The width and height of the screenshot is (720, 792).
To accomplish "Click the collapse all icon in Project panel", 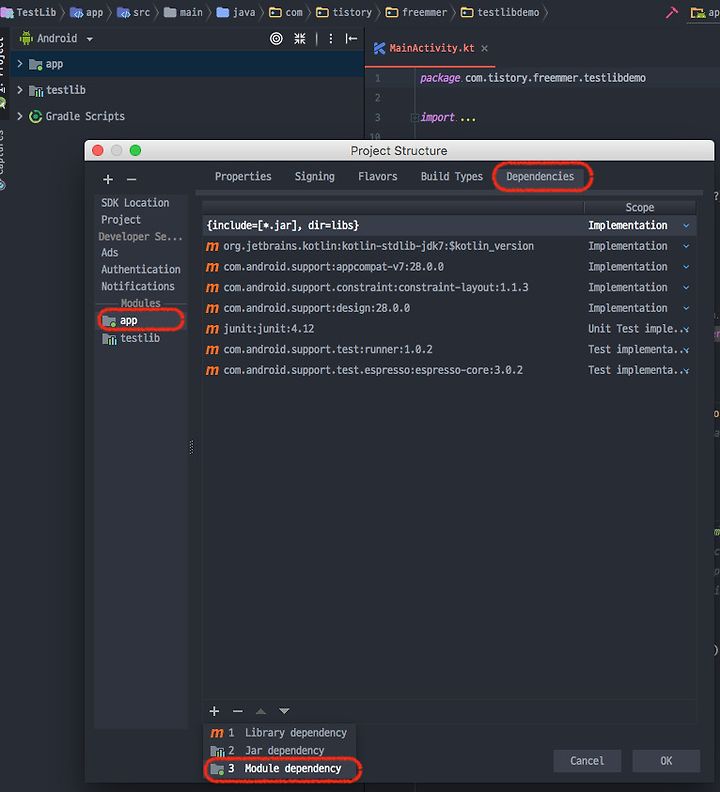I will [x=300, y=38].
